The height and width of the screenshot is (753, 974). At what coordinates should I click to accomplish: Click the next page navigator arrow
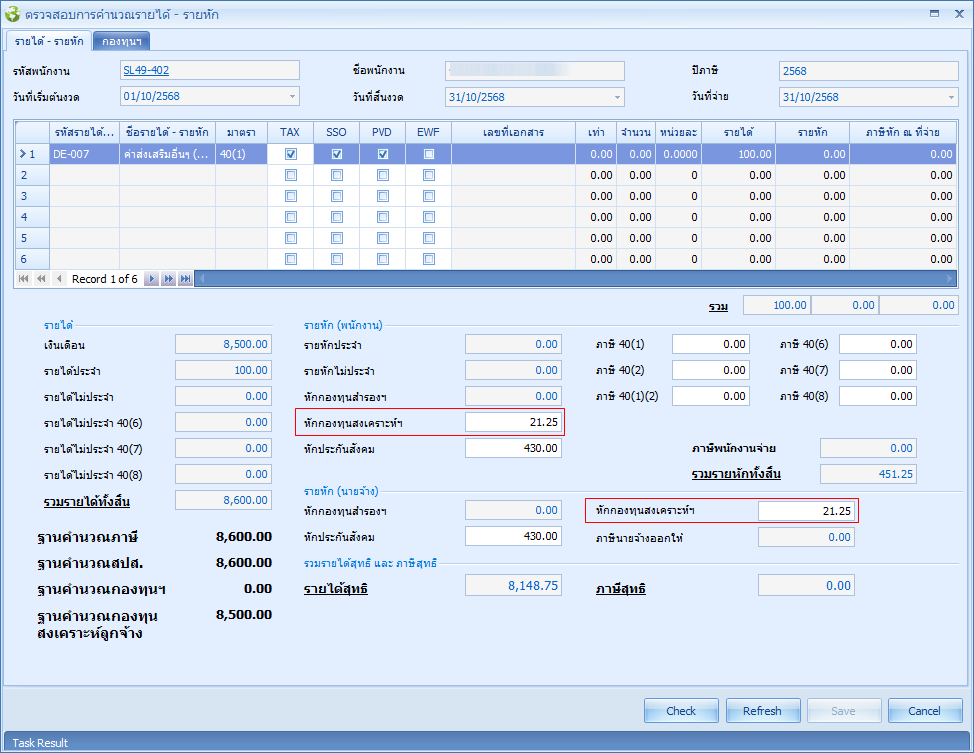click(x=168, y=279)
